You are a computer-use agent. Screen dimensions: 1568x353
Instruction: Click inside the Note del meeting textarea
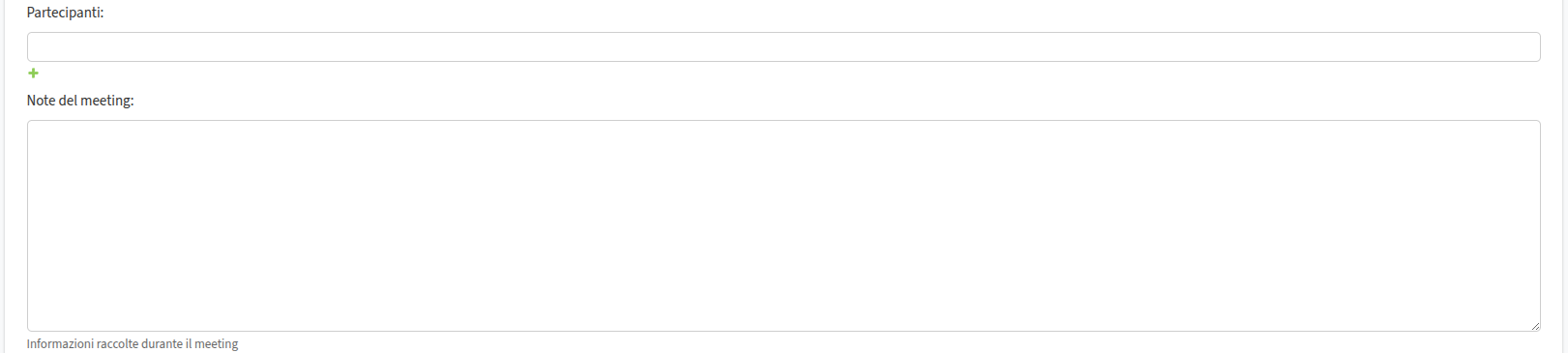(x=784, y=225)
